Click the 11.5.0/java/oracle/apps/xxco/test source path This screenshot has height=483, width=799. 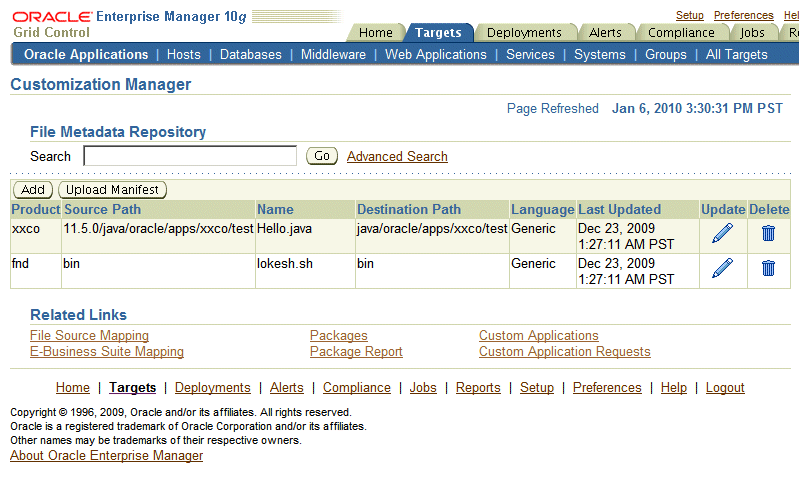coord(158,229)
